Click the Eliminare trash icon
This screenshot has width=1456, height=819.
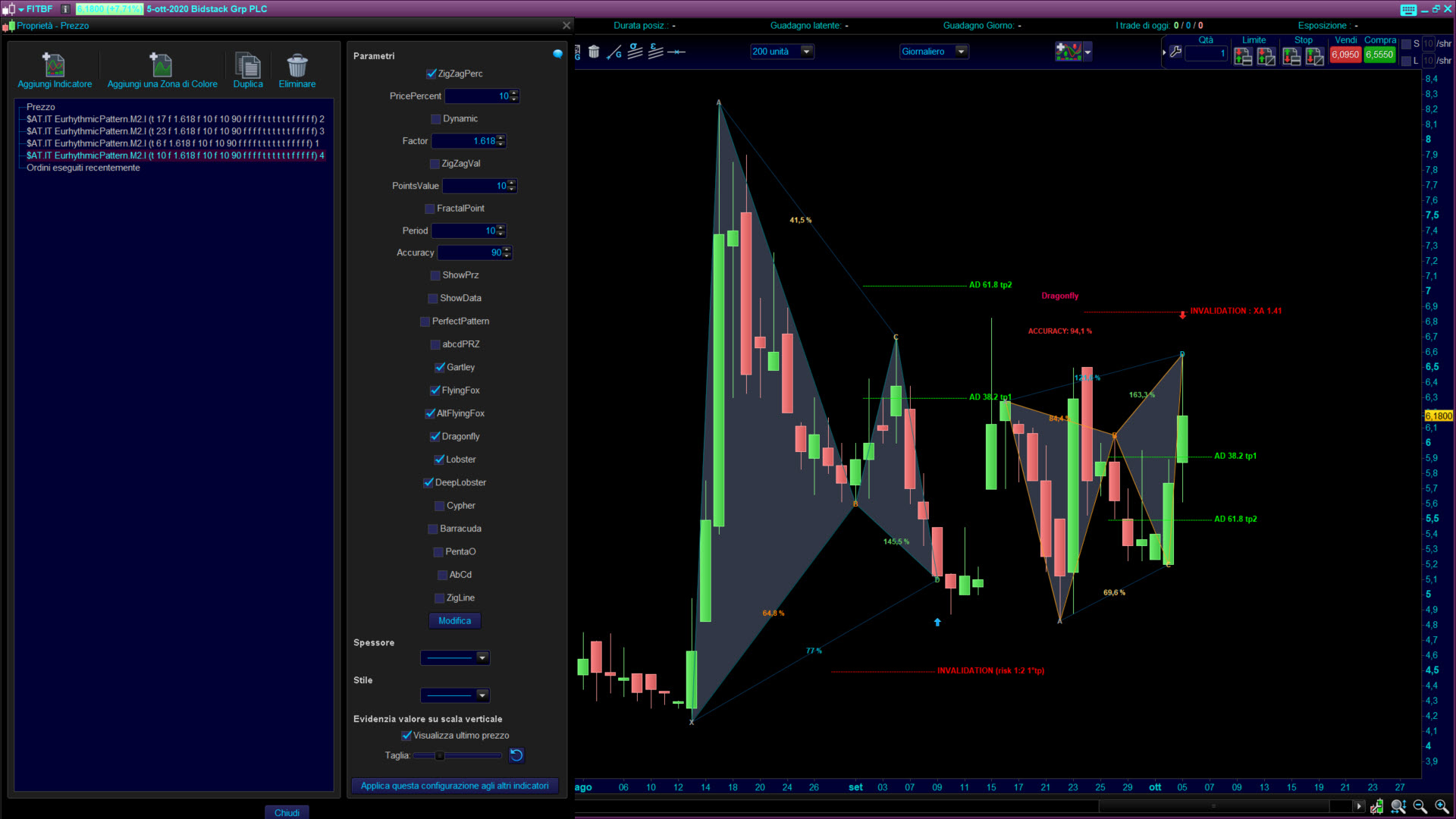click(x=297, y=66)
